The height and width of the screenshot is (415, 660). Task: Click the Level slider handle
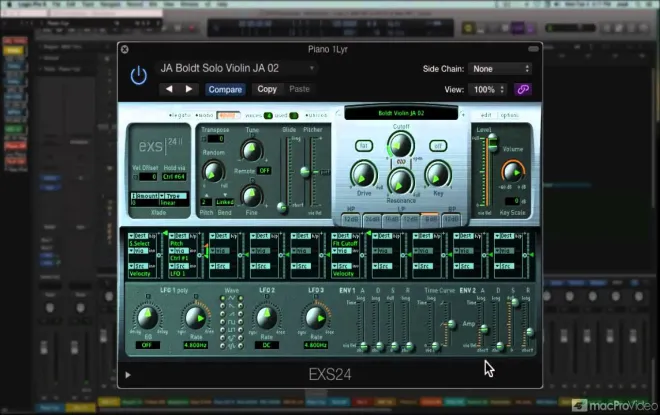[492, 143]
